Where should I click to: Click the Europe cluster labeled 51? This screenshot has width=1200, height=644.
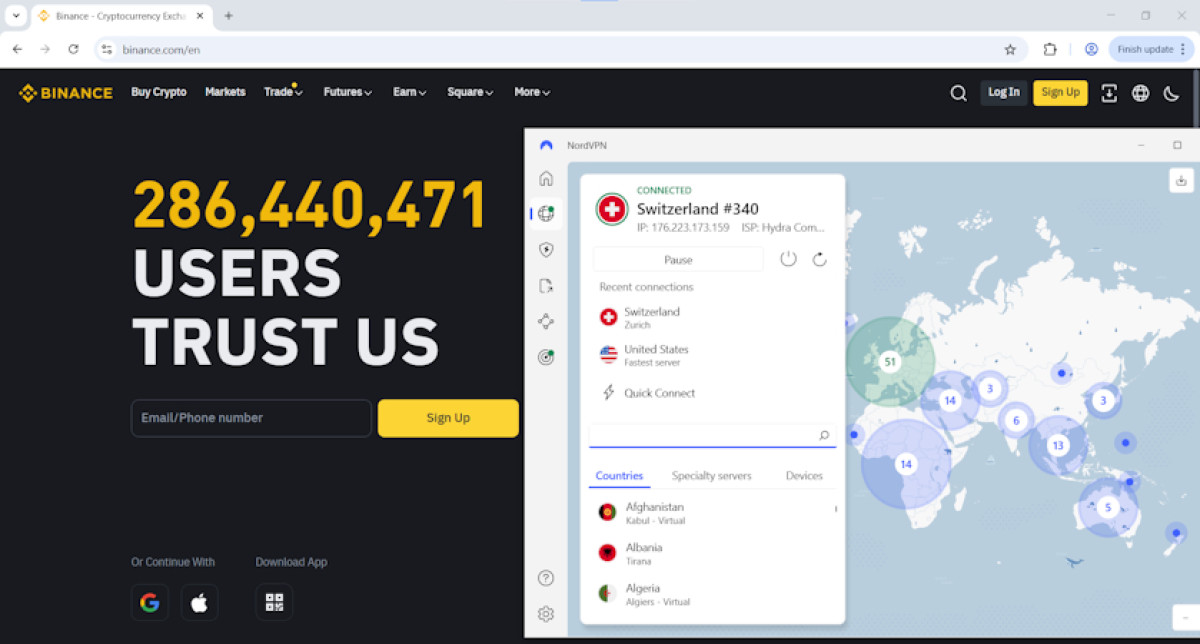889,361
